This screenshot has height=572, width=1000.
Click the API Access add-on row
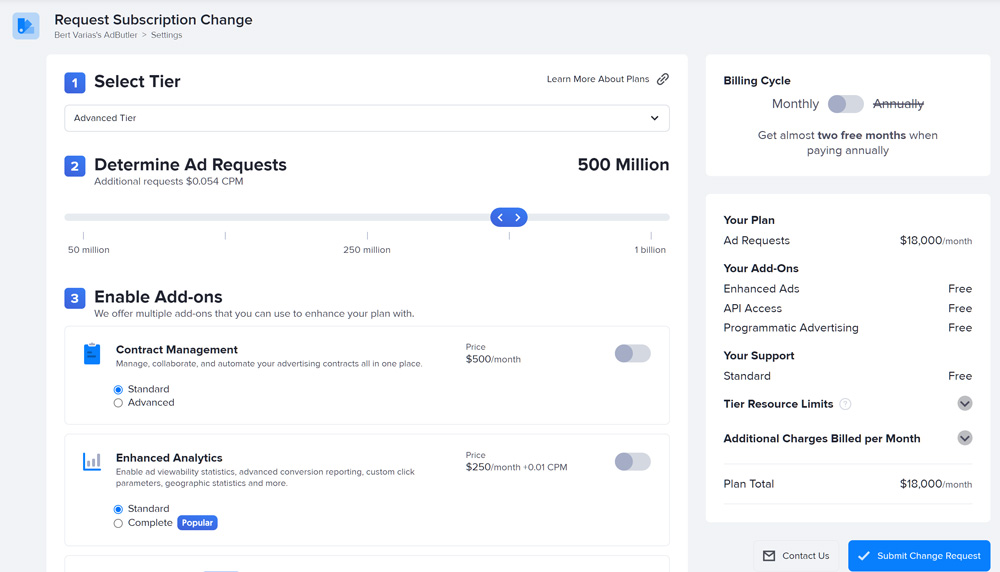pyautogui.click(x=848, y=309)
